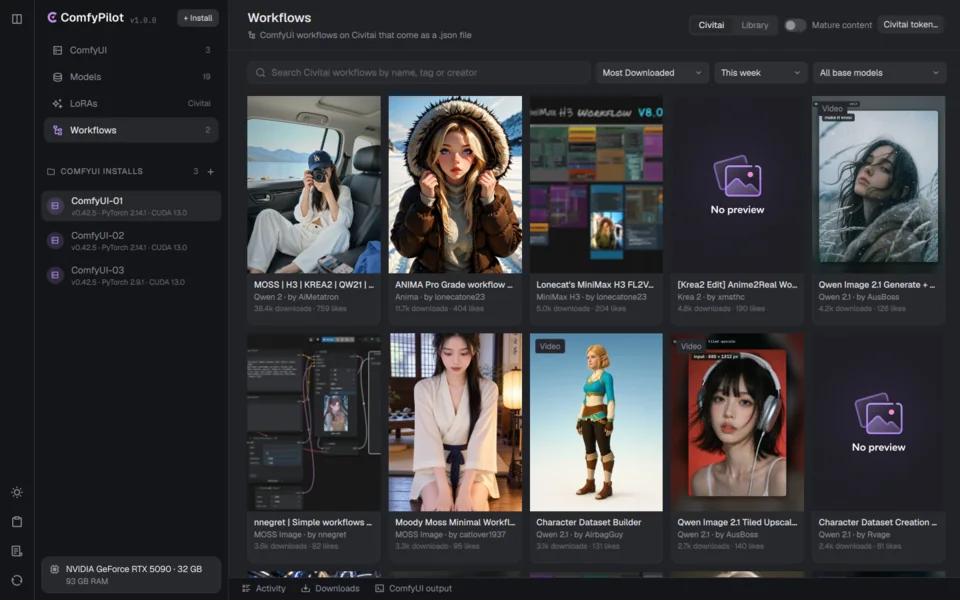Screen dimensions: 960x600
Task: Click the ComfyUI-02 install icon
Action: coord(55,241)
